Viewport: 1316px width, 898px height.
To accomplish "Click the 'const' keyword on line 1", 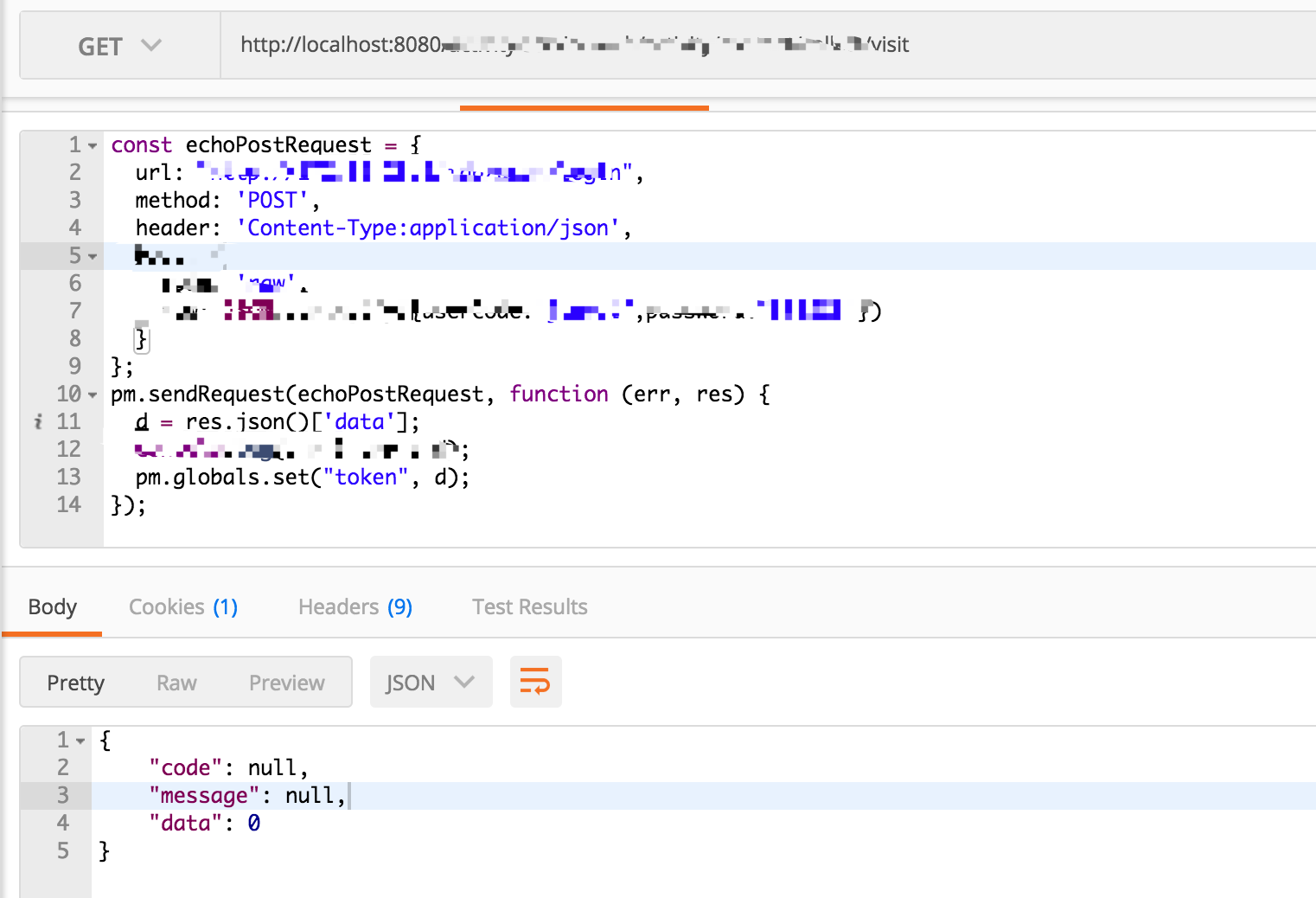I will pos(142,144).
